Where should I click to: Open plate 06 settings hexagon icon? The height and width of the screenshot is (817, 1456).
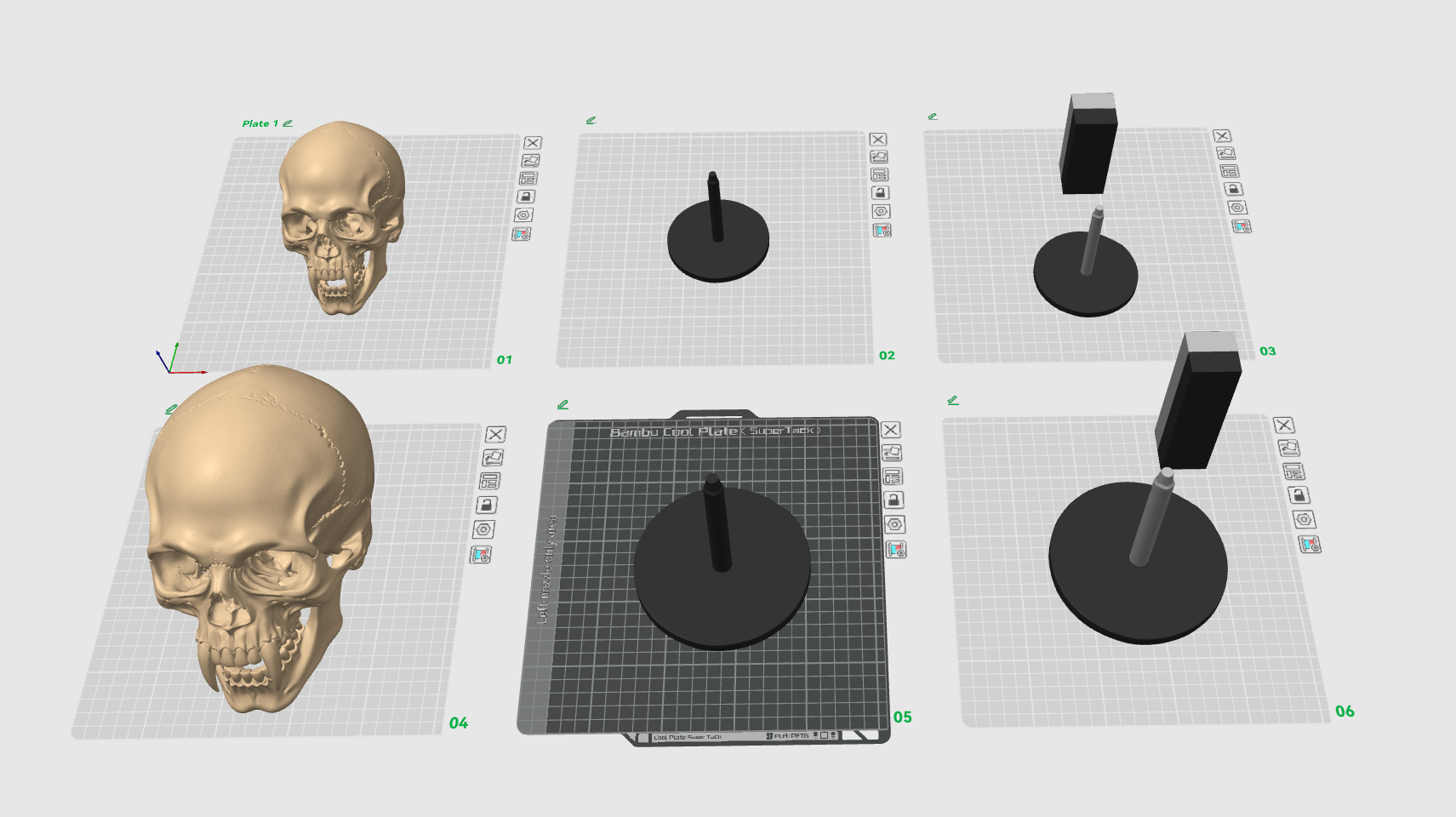[1305, 519]
